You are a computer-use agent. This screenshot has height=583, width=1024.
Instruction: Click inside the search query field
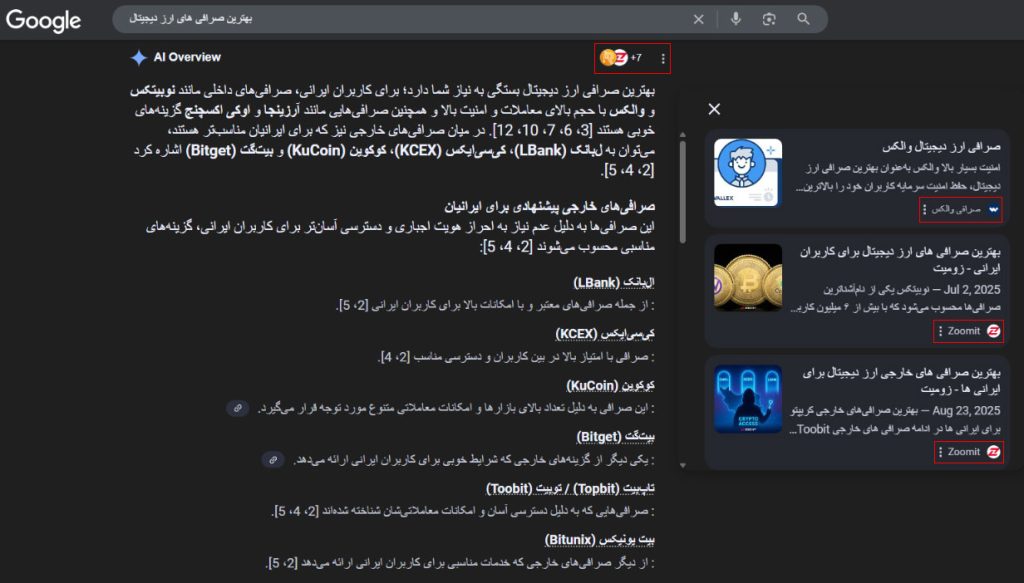click(400, 19)
